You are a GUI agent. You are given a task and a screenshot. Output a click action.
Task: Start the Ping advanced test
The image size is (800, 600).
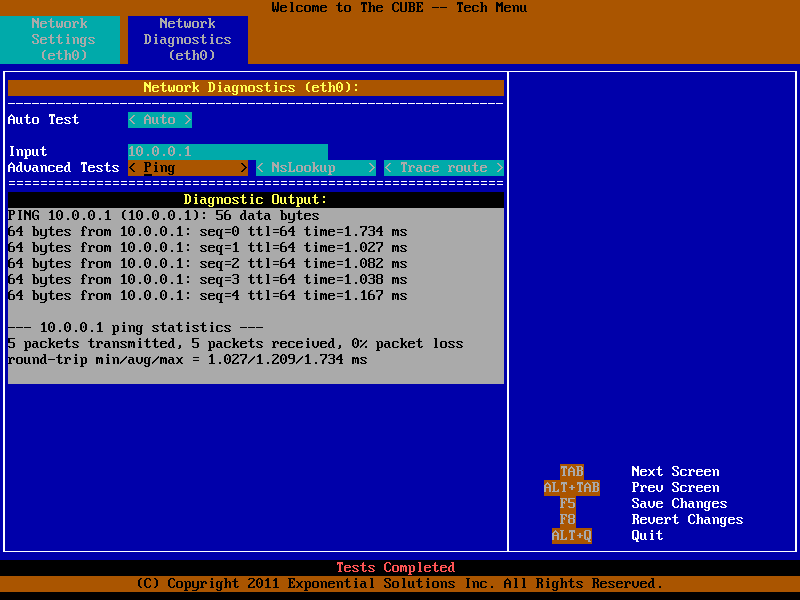pyautogui.click(x=188, y=168)
